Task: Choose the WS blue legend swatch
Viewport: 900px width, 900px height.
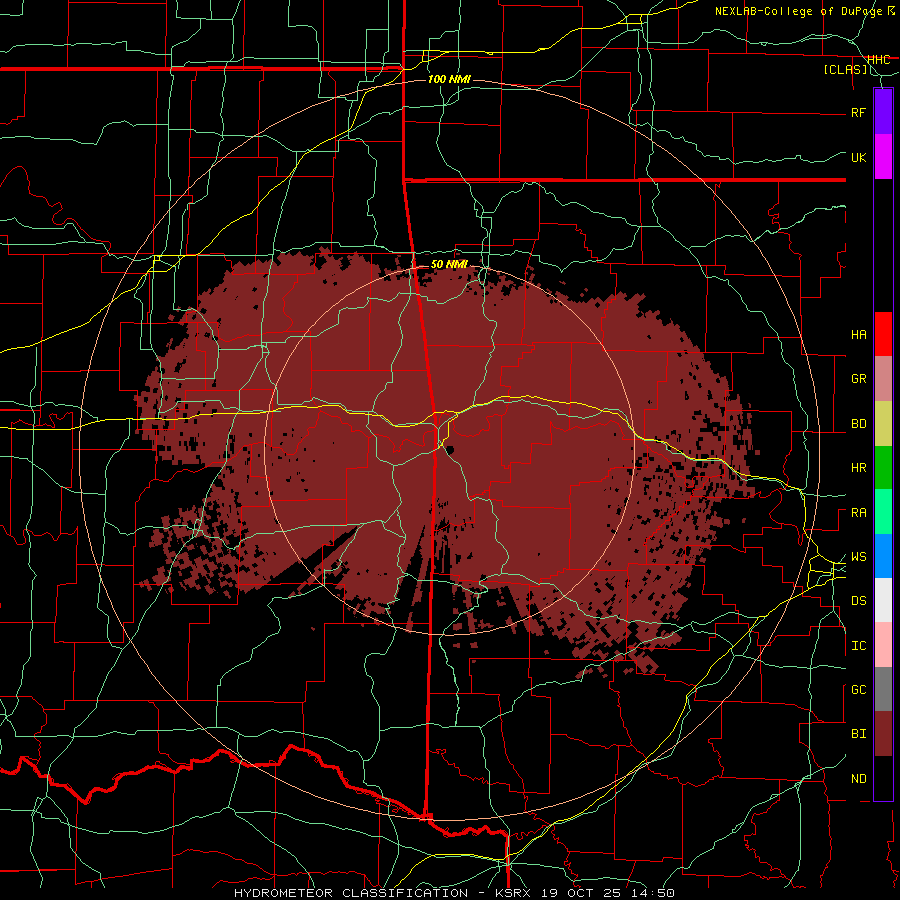Action: coord(883,556)
